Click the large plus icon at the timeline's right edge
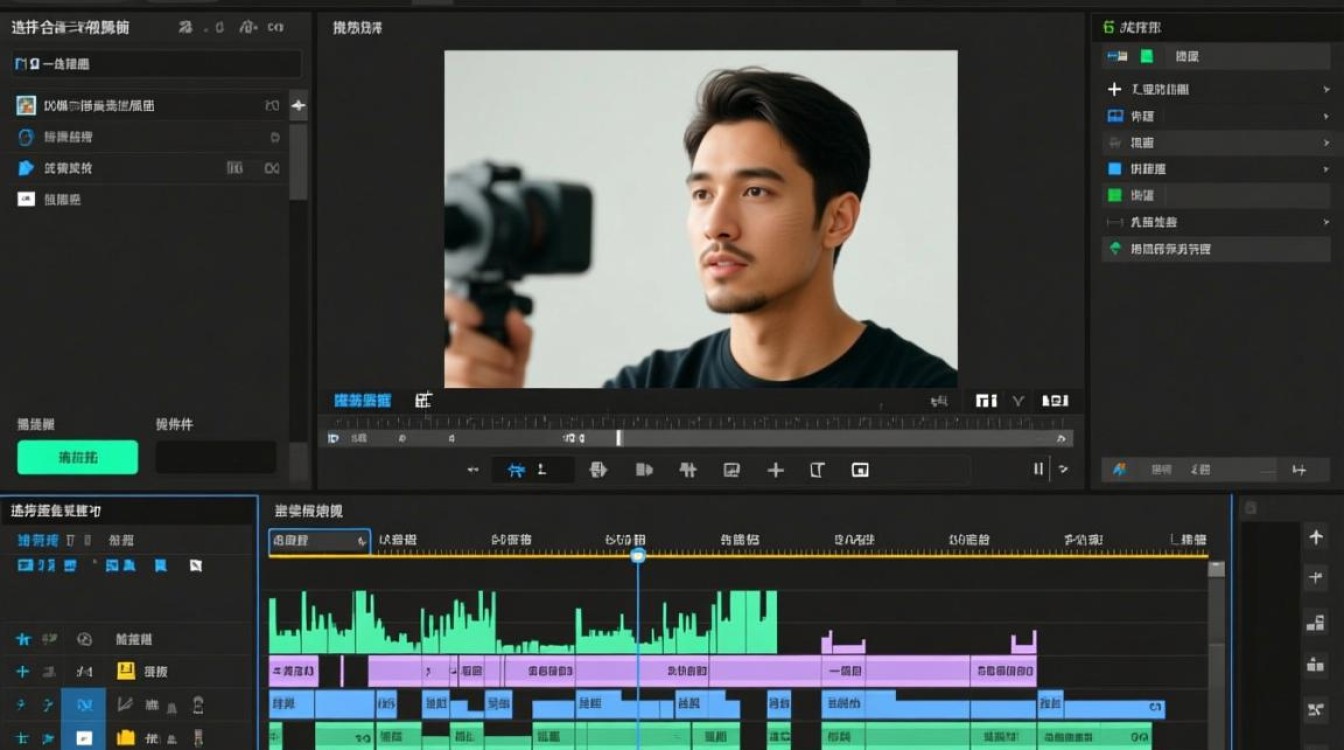The height and width of the screenshot is (750, 1344). coord(1316,537)
